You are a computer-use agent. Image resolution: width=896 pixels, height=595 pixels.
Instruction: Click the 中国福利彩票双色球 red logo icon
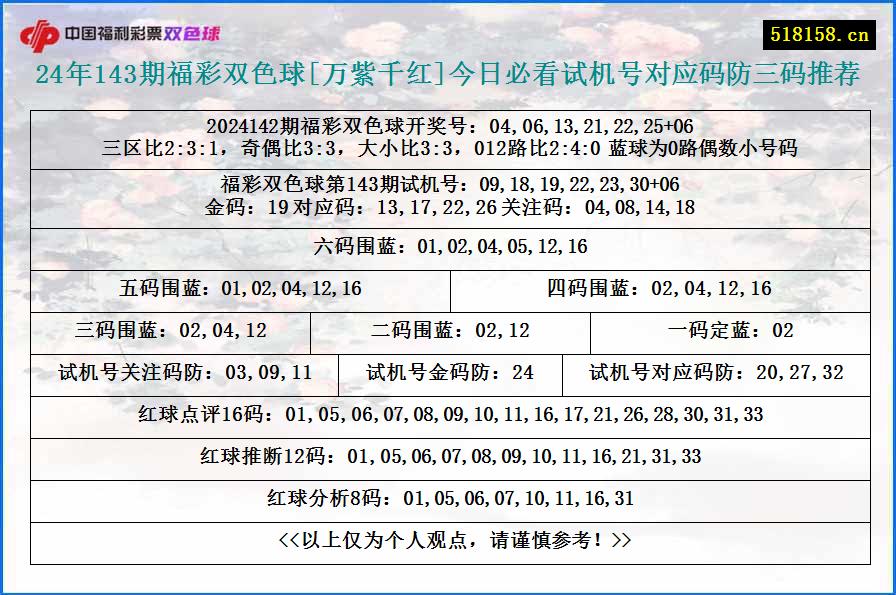coord(42,31)
